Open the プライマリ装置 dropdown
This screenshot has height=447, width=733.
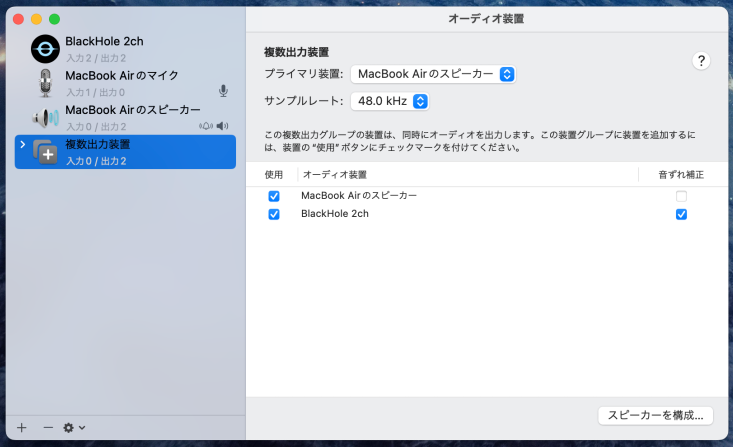pyautogui.click(x=433, y=74)
